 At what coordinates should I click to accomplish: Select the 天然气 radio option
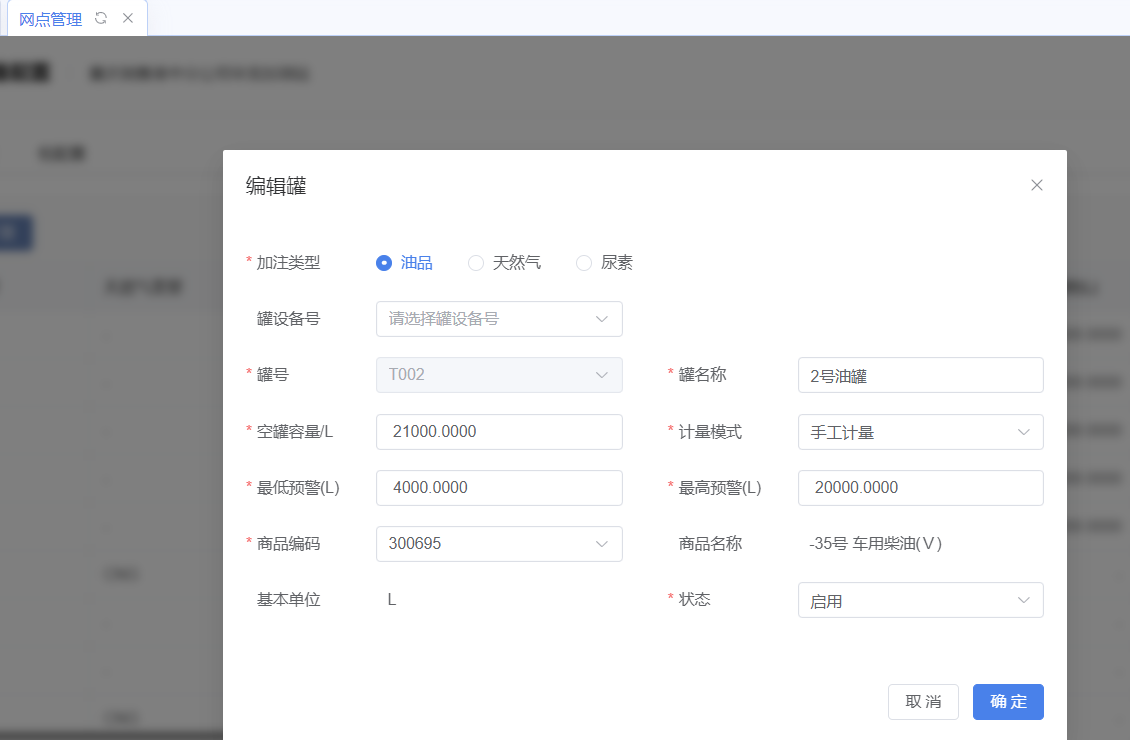[476, 263]
